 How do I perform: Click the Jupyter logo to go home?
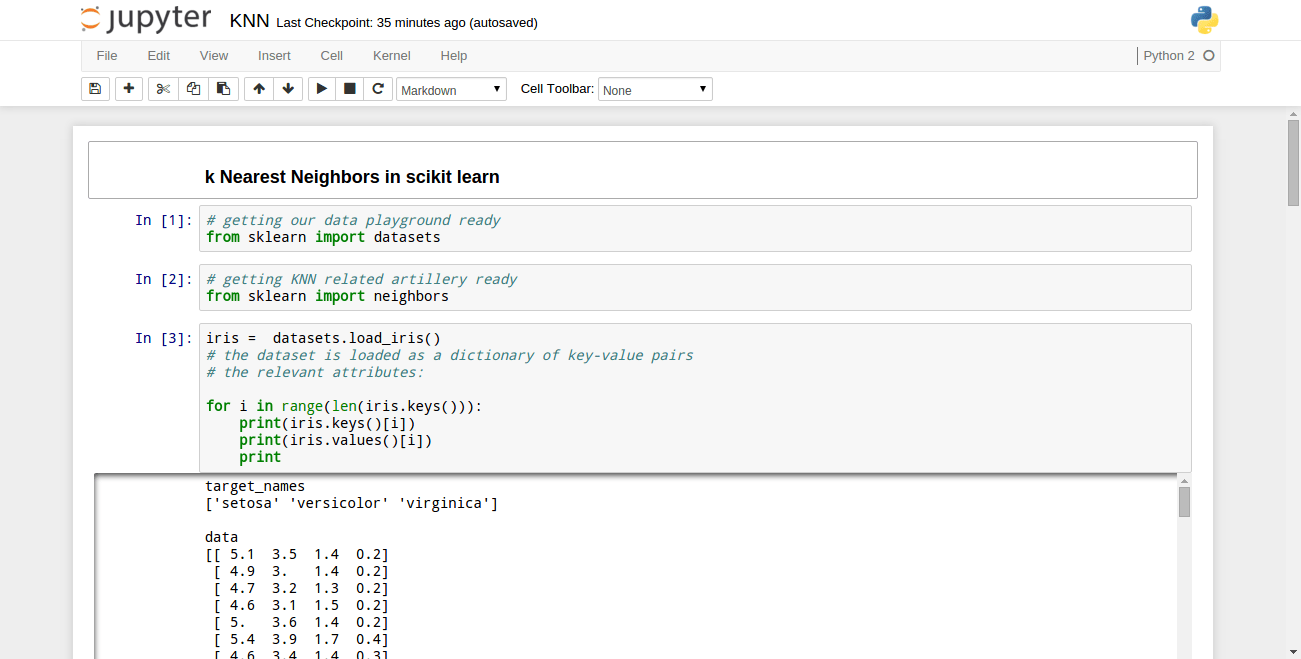tap(146, 19)
